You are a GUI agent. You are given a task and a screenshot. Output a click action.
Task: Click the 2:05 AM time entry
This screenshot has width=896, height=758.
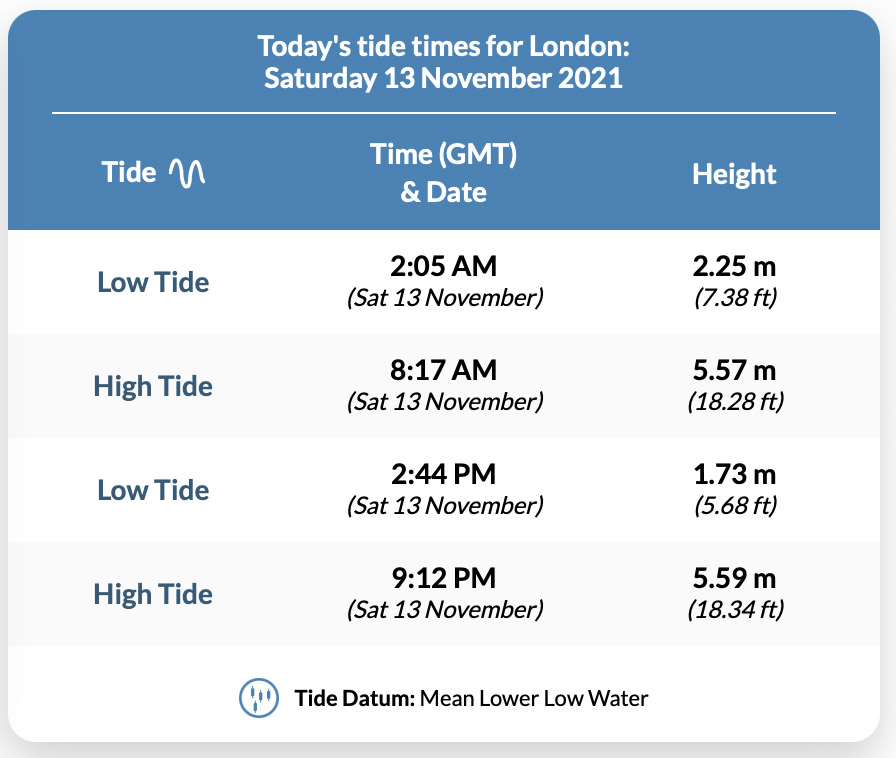tap(443, 267)
